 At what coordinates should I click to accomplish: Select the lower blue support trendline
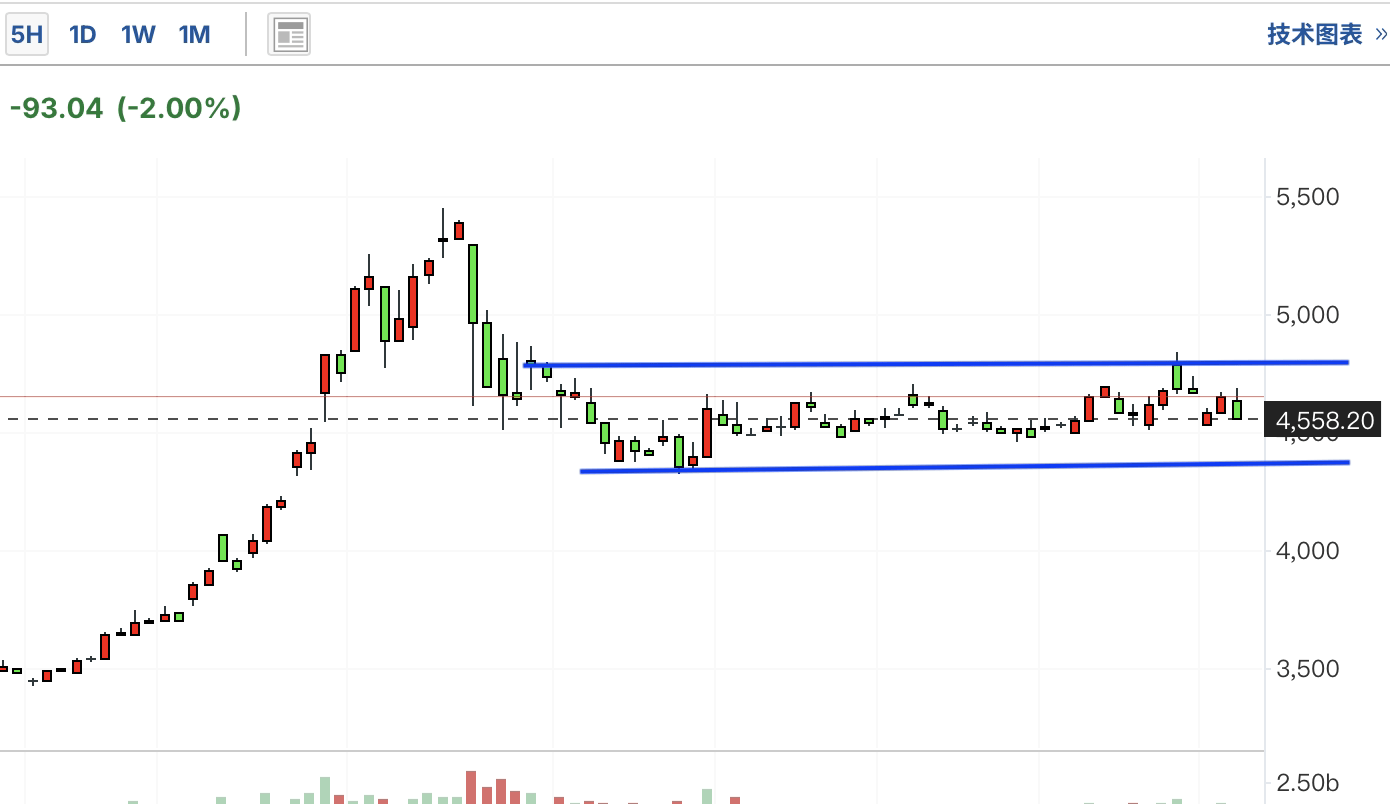pos(965,466)
